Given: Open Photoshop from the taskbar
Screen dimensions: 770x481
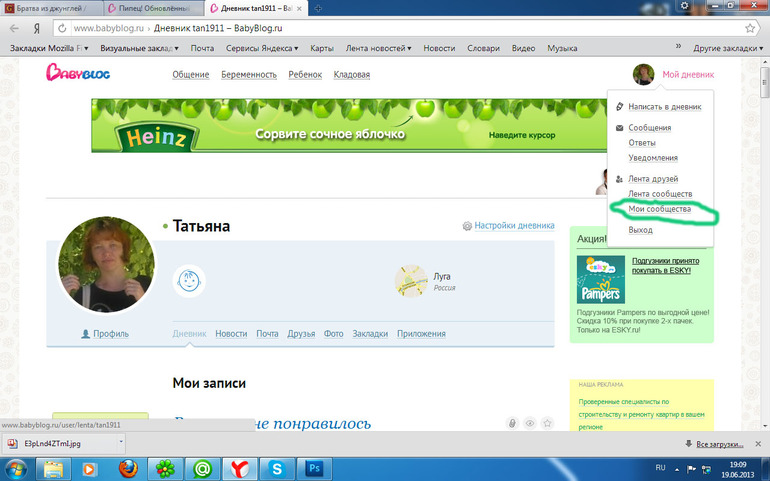Looking at the screenshot, I should [x=313, y=467].
